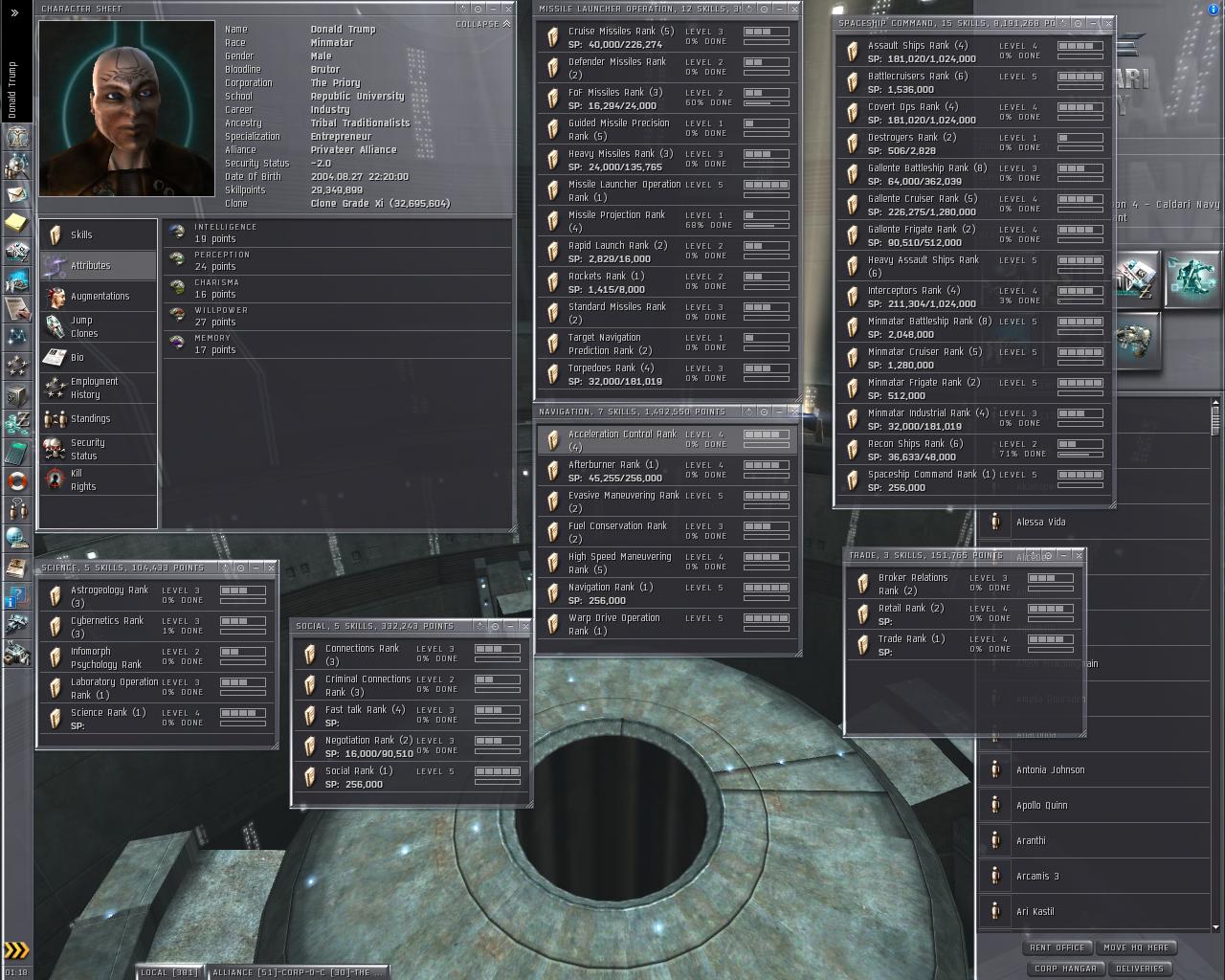
Task: Select Aranthi in the guest list
Action: (1094, 840)
